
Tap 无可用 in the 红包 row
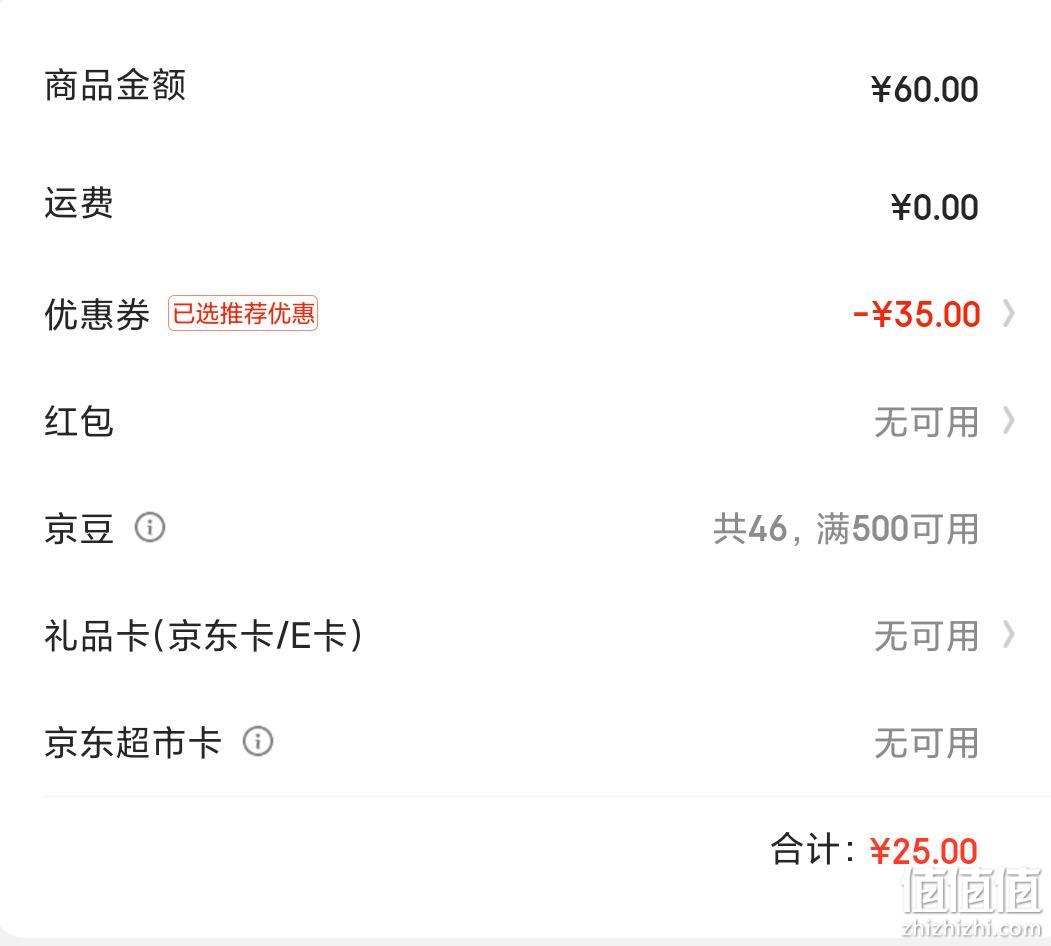tap(926, 422)
